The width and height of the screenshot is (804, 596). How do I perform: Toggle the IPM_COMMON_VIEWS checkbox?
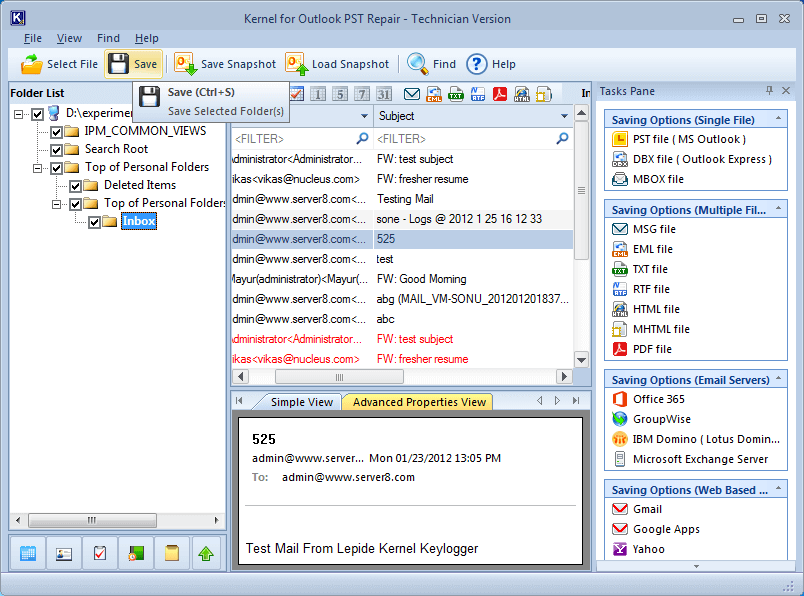click(x=56, y=132)
